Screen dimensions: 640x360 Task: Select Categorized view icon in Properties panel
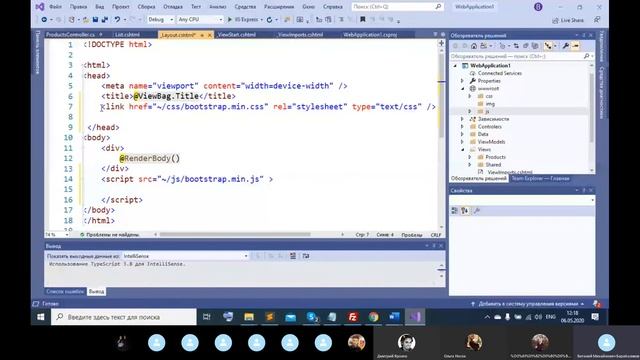455,211
